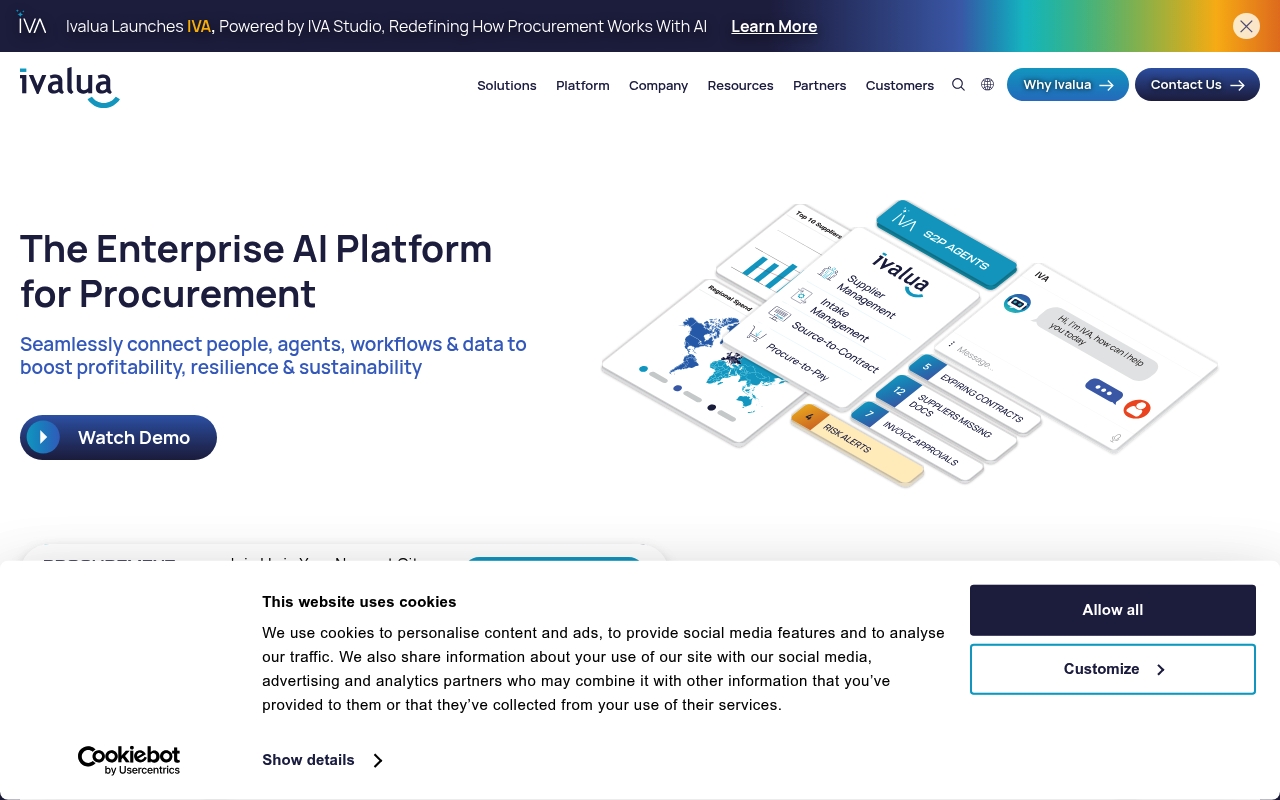Viewport: 1280px width, 800px height.
Task: Click the Why Ivalua button
Action: pos(1068,85)
